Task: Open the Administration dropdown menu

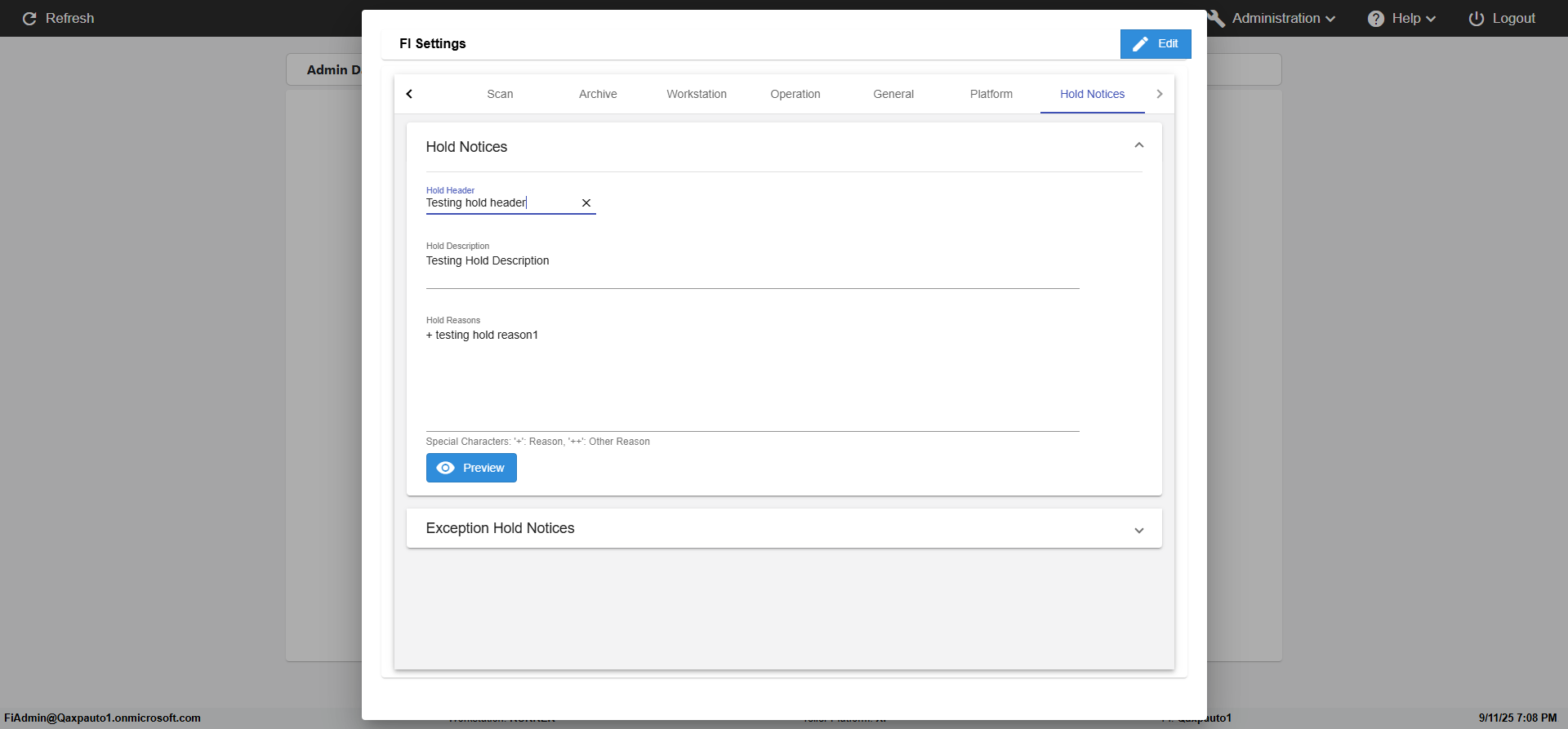Action: tap(1284, 19)
